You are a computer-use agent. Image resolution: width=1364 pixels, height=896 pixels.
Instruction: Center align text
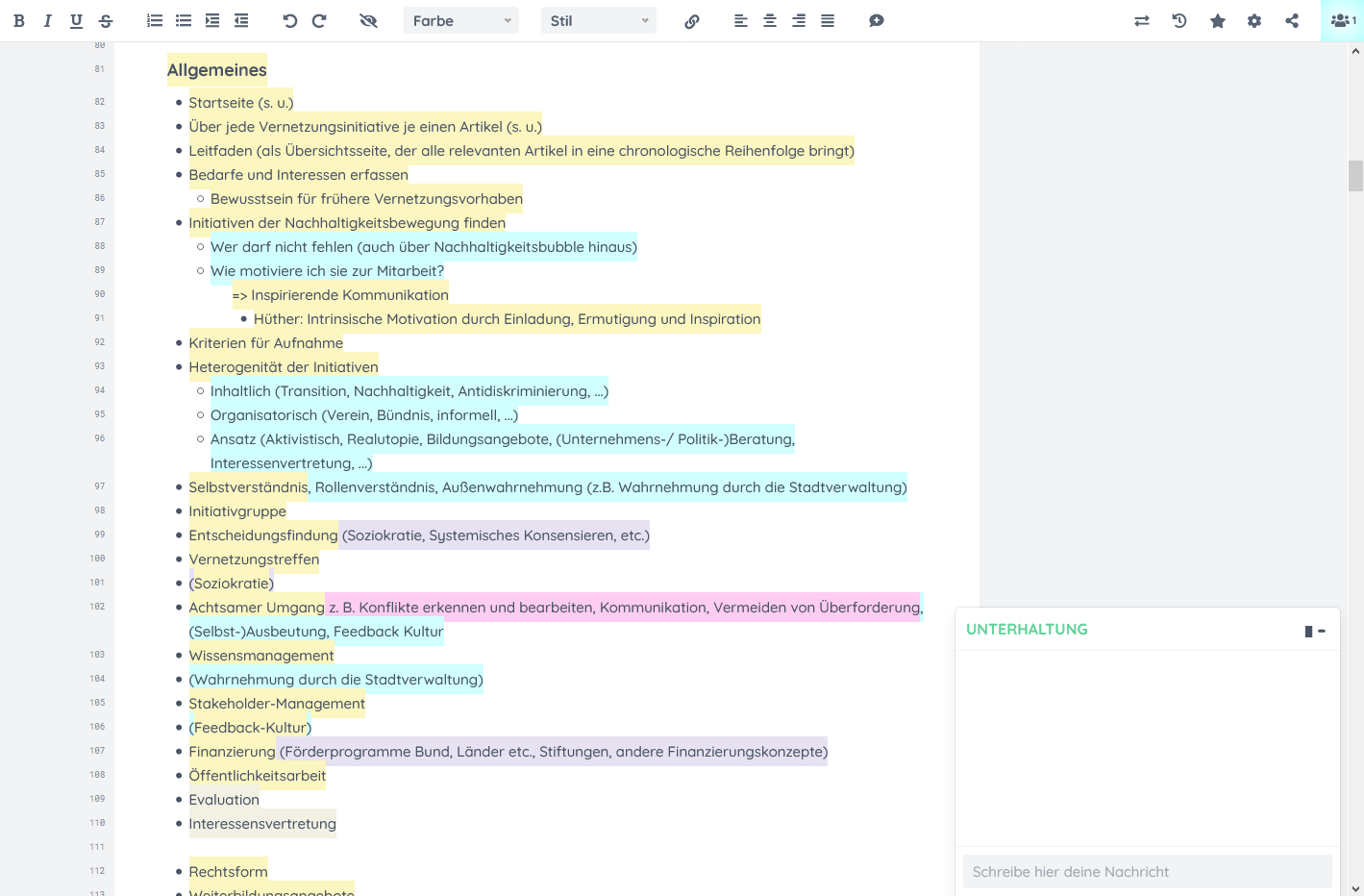[x=770, y=20]
